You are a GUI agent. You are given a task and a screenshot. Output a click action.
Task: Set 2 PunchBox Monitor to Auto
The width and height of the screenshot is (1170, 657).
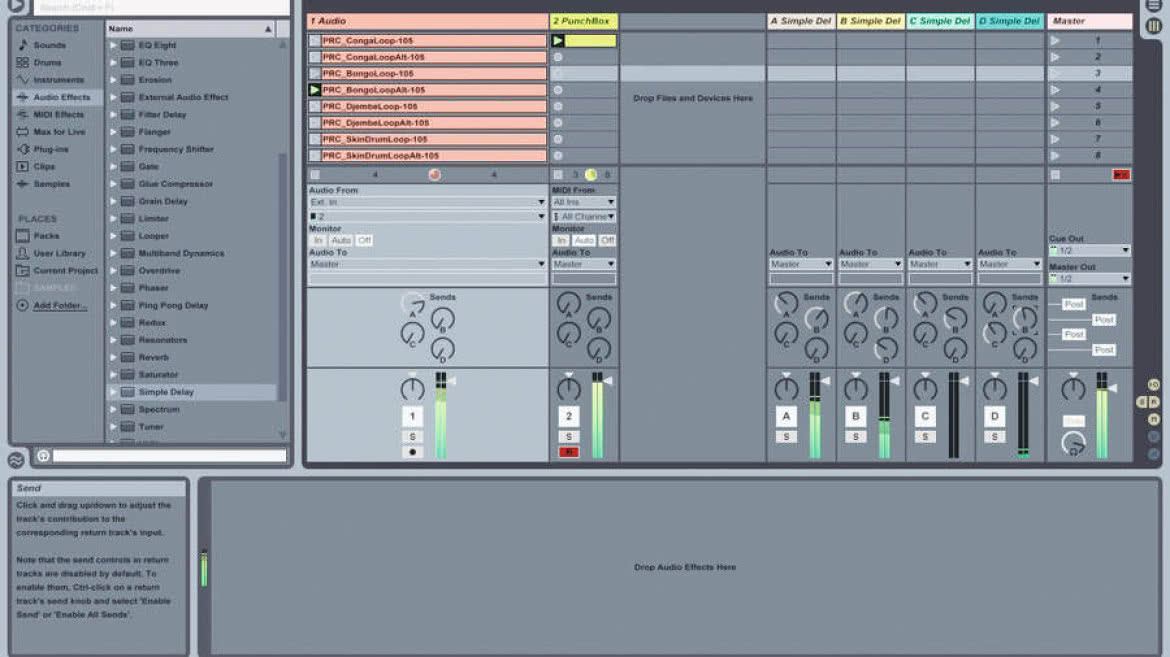coord(584,240)
